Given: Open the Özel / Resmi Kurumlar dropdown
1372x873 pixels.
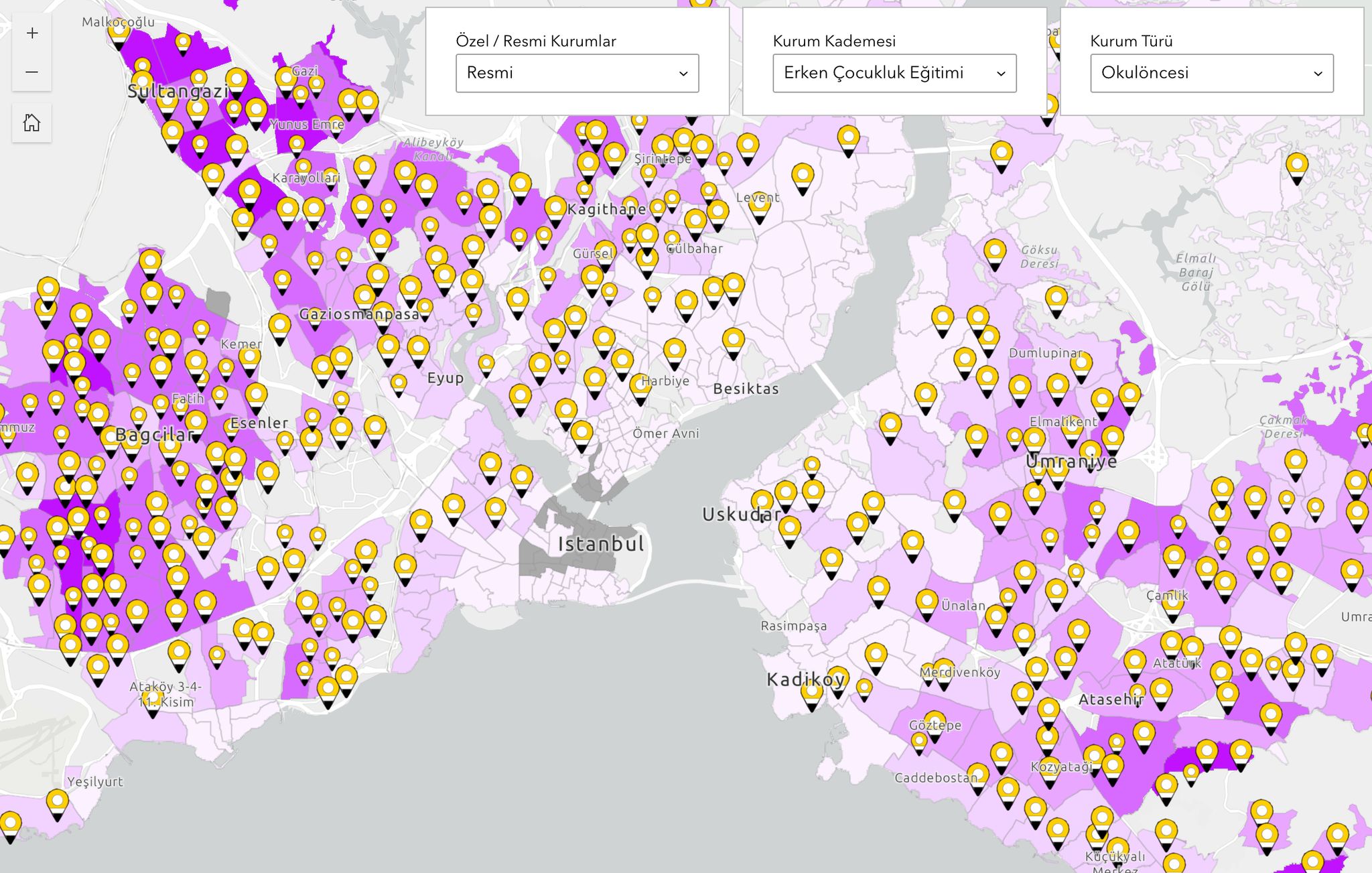Looking at the screenshot, I should (x=577, y=73).
